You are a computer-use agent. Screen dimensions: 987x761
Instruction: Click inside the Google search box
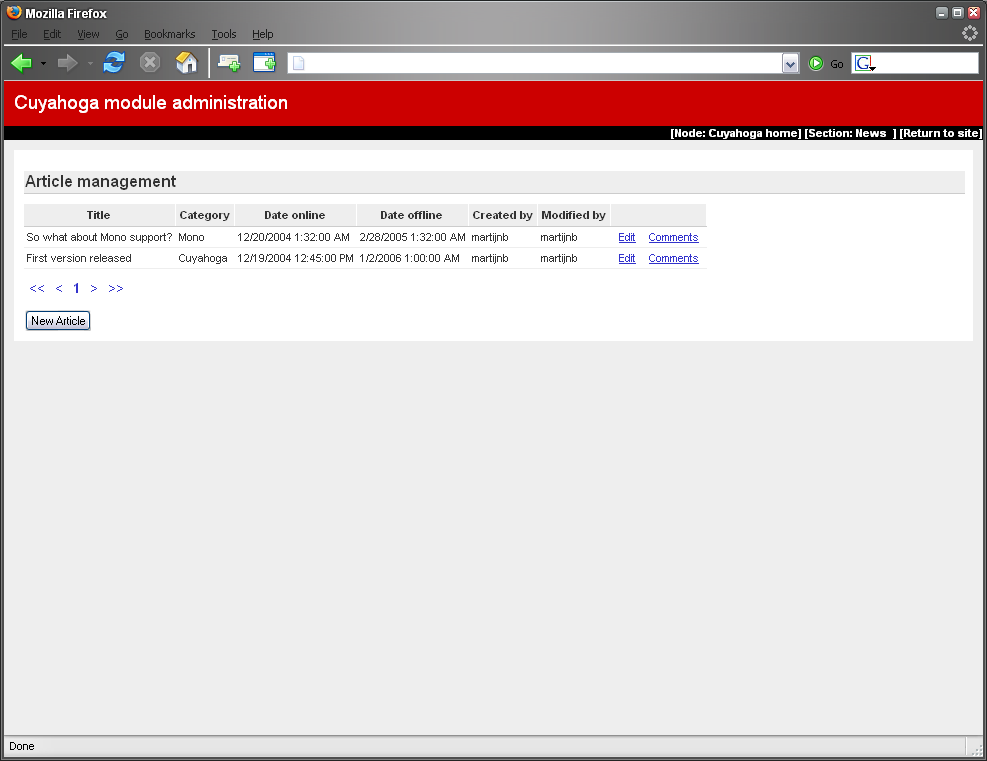pyautogui.click(x=927, y=63)
